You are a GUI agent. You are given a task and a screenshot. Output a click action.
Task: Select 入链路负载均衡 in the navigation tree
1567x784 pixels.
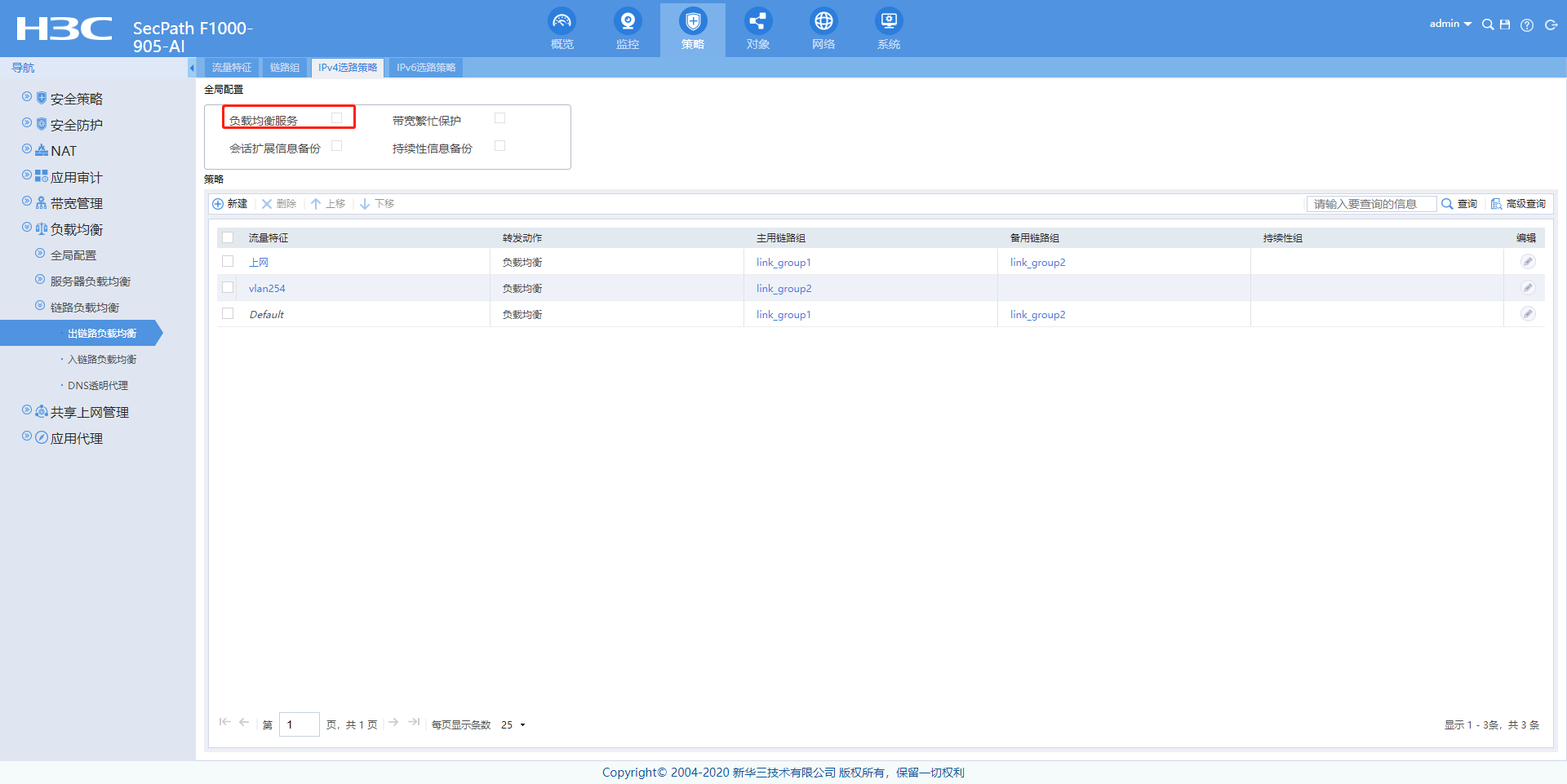pos(102,360)
